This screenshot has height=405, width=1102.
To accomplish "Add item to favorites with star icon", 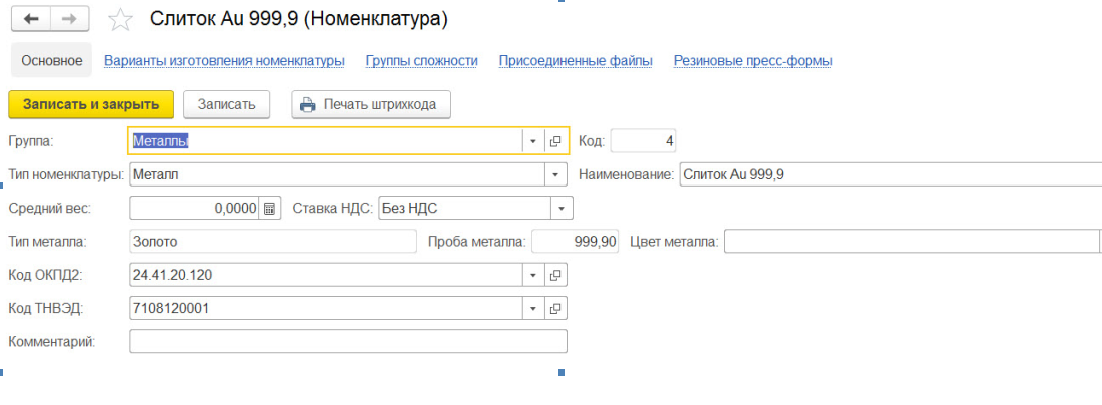I will [x=119, y=19].
